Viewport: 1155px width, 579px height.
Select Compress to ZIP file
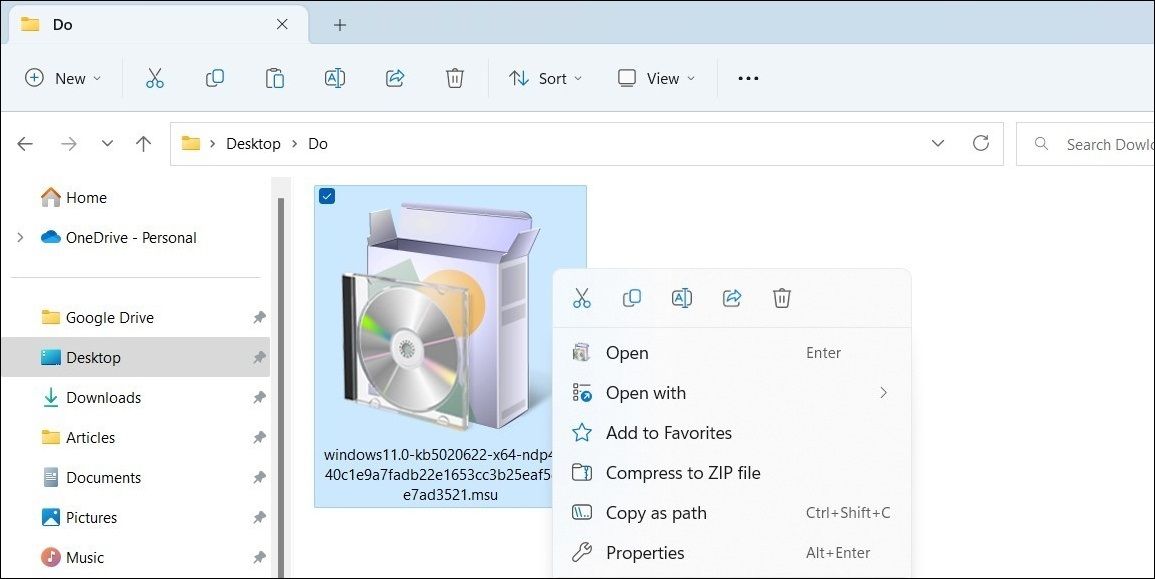[x=731, y=473]
